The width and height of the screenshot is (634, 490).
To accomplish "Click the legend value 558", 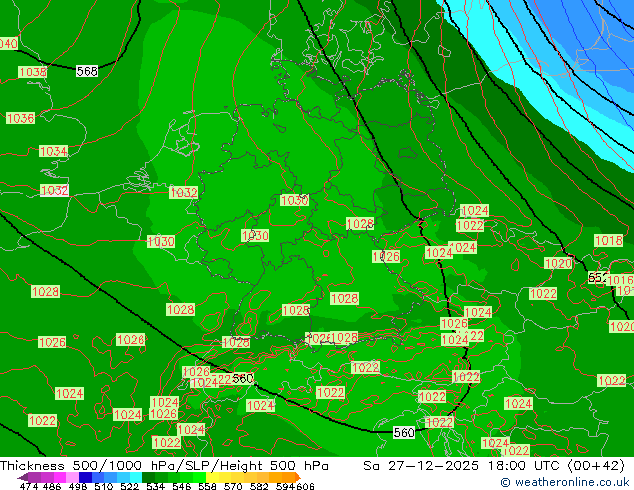I will 207,486.
